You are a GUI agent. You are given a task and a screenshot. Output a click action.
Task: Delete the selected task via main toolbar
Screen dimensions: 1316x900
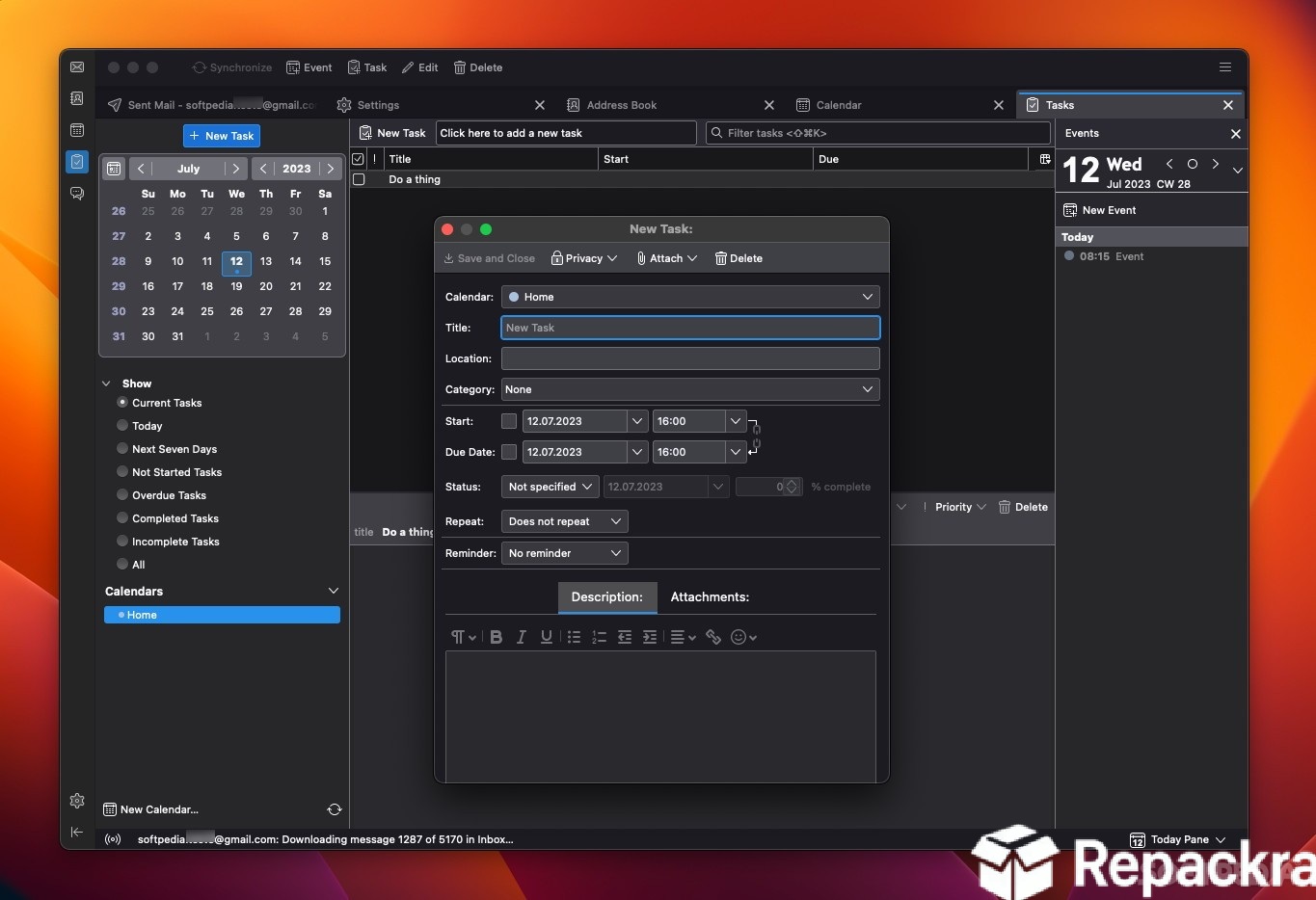point(478,67)
